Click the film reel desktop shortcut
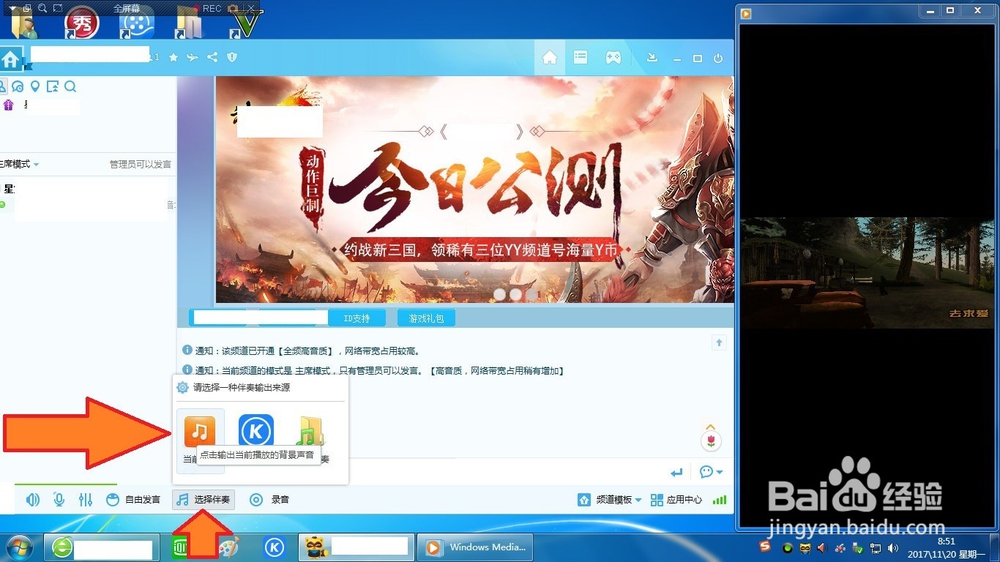 pos(136,24)
